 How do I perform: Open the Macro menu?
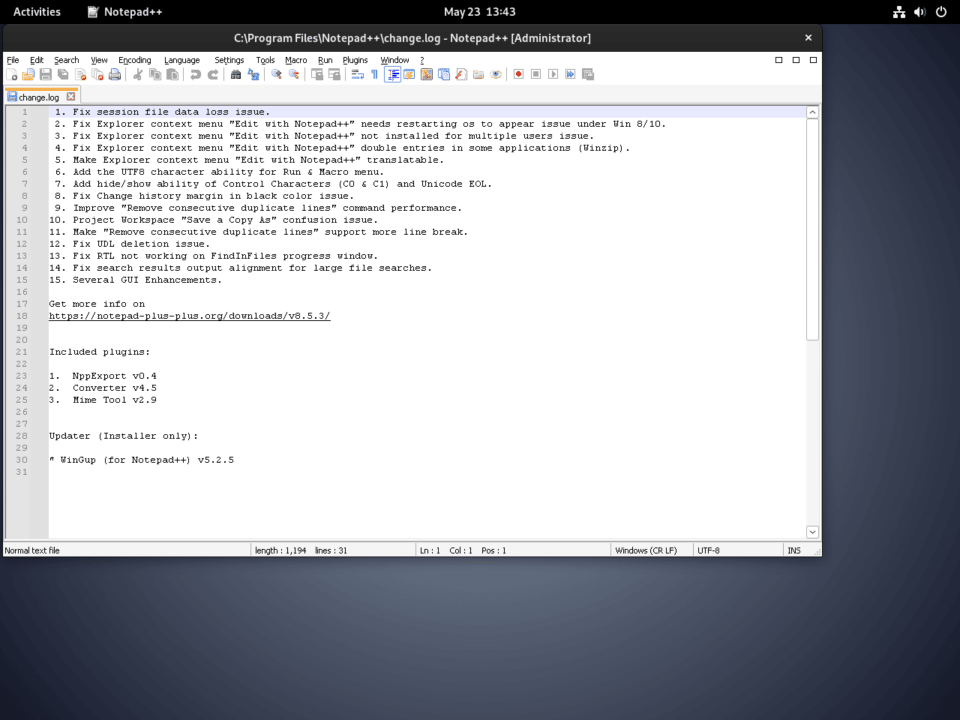coord(295,59)
